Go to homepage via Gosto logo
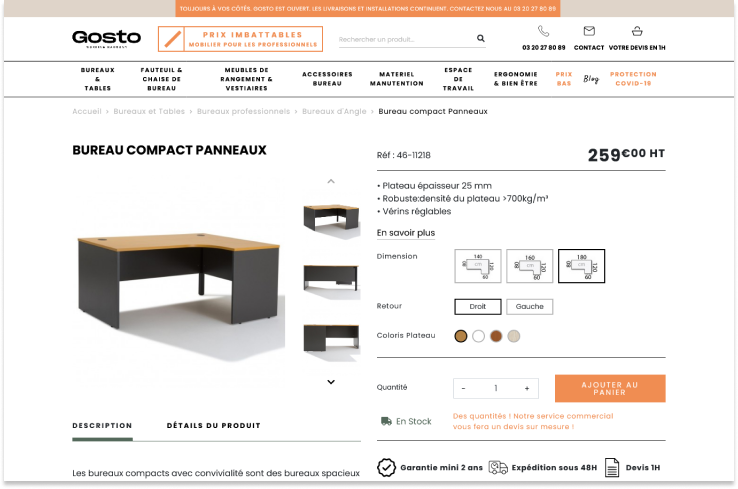 (x=106, y=38)
